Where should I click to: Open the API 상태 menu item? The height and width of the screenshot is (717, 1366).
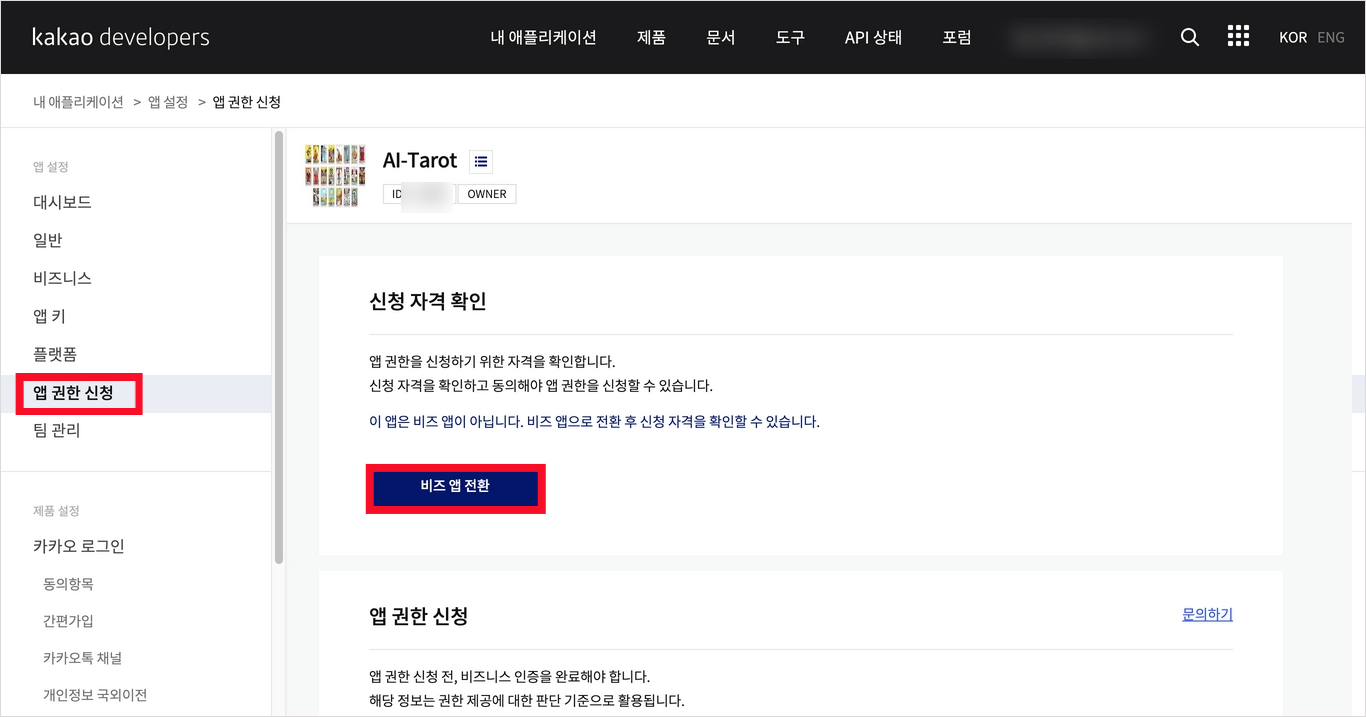[873, 37]
